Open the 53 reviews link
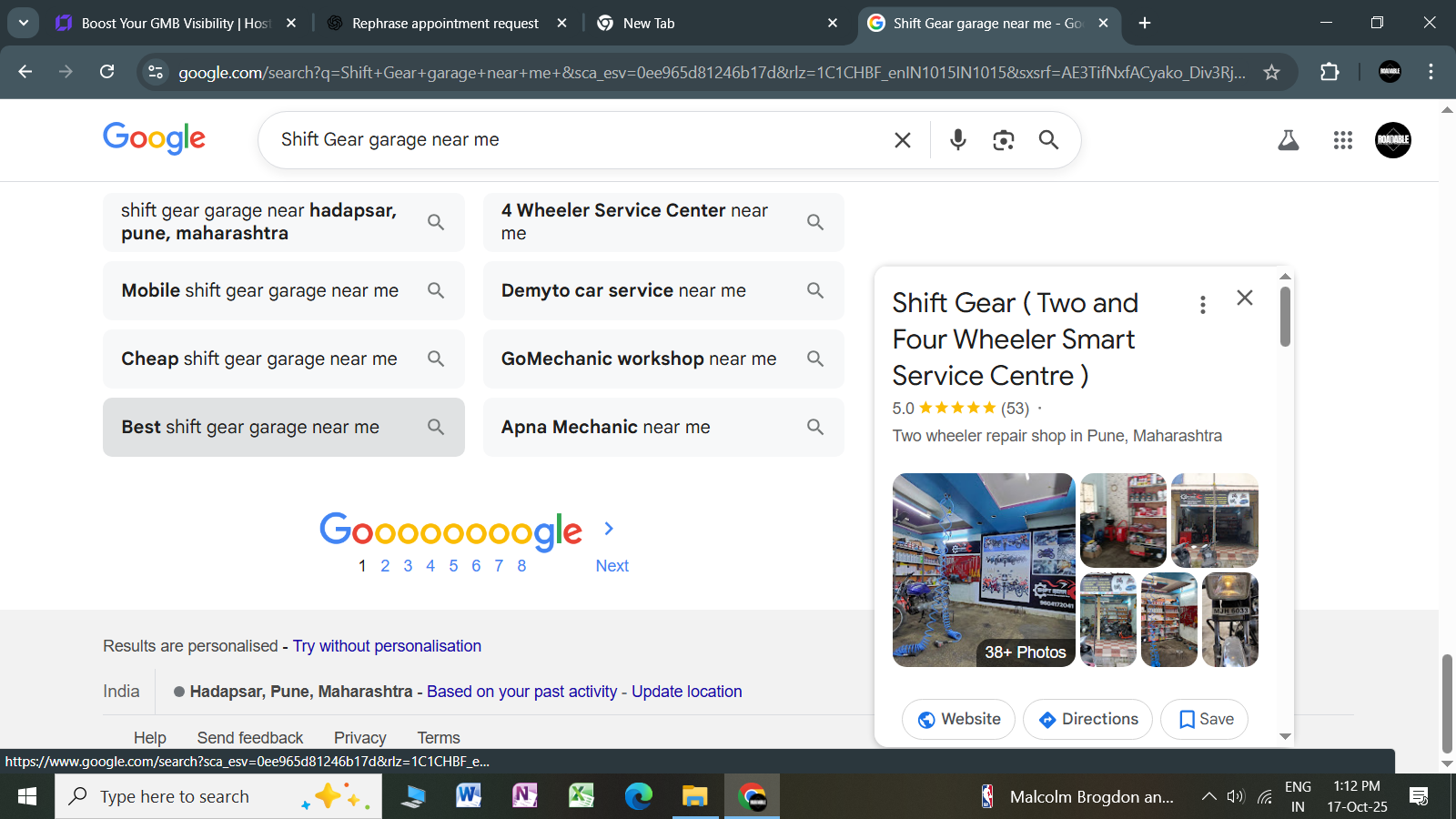 (x=1015, y=409)
